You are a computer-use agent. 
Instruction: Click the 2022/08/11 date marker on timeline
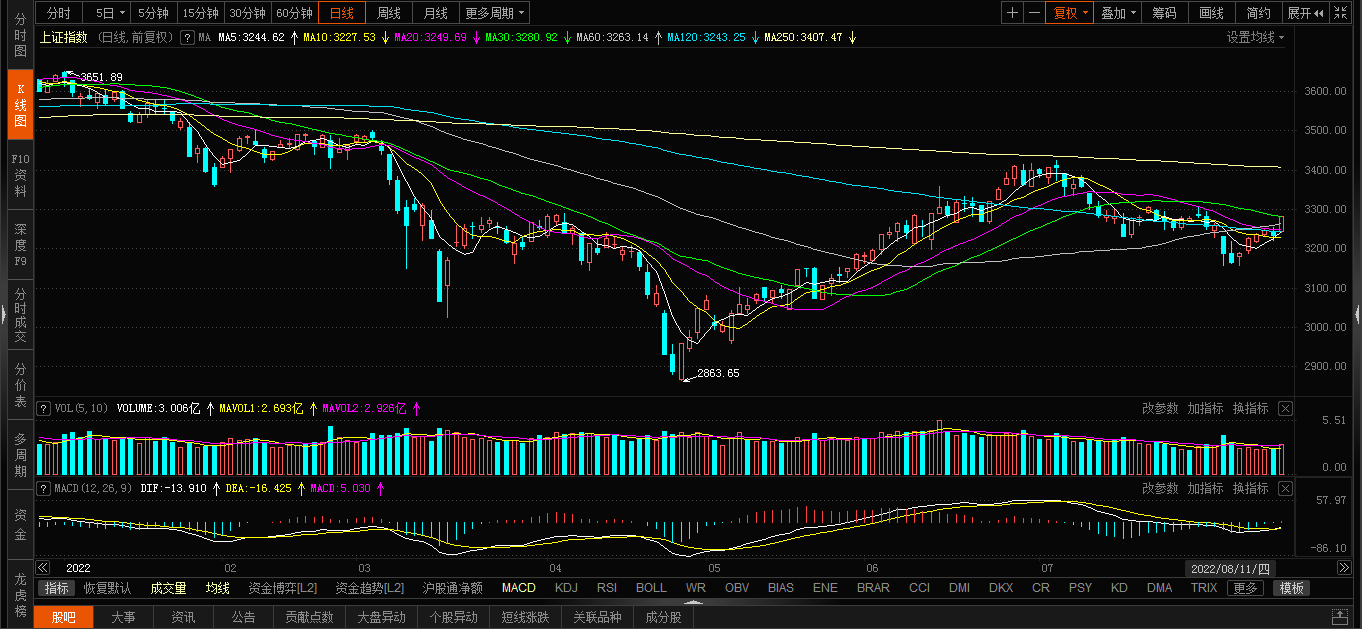(x=1231, y=567)
